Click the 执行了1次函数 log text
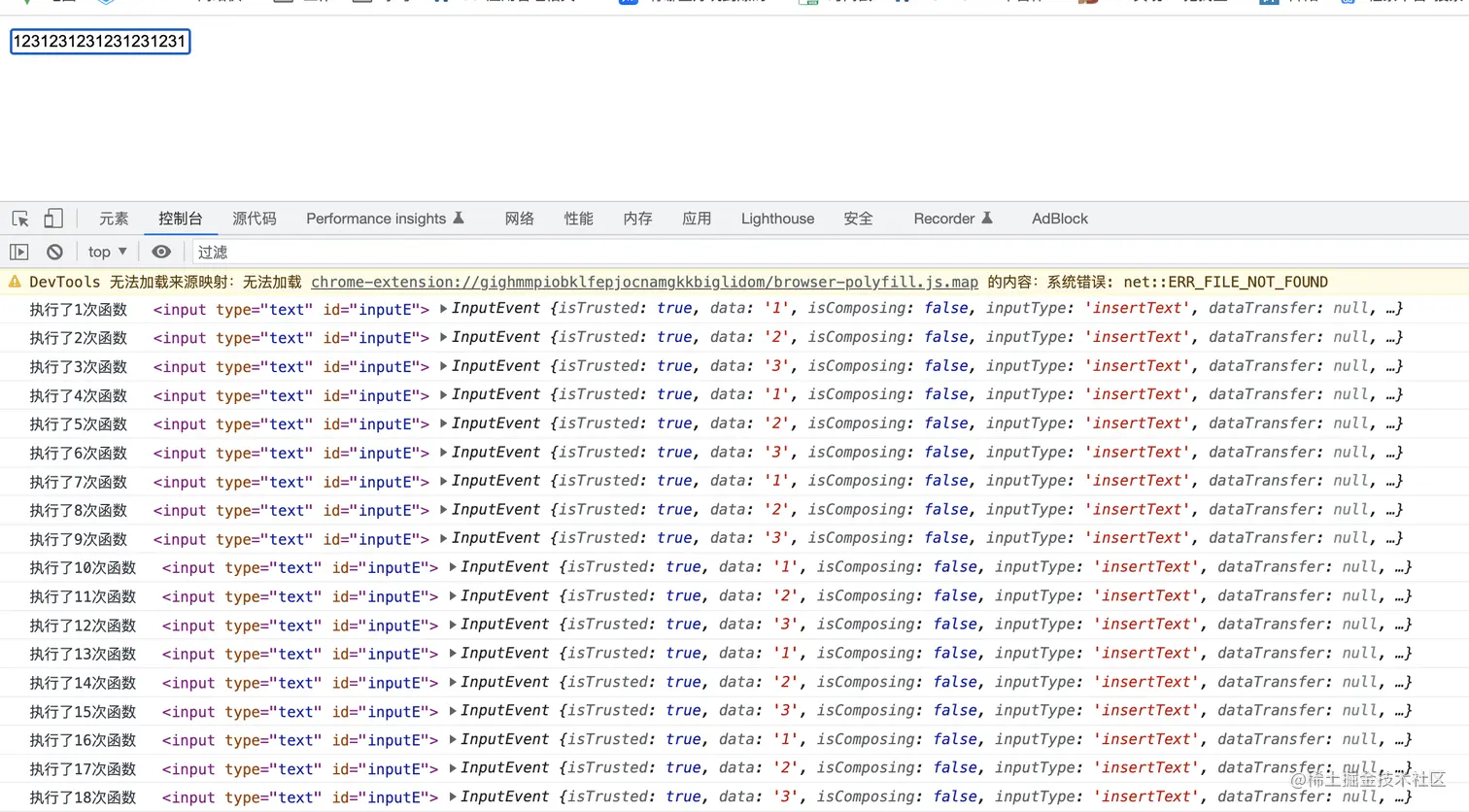This screenshot has height=812, width=1469. [79, 310]
